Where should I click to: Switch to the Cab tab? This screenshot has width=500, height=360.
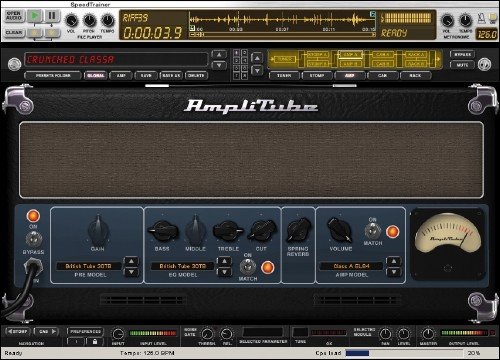tap(382, 76)
